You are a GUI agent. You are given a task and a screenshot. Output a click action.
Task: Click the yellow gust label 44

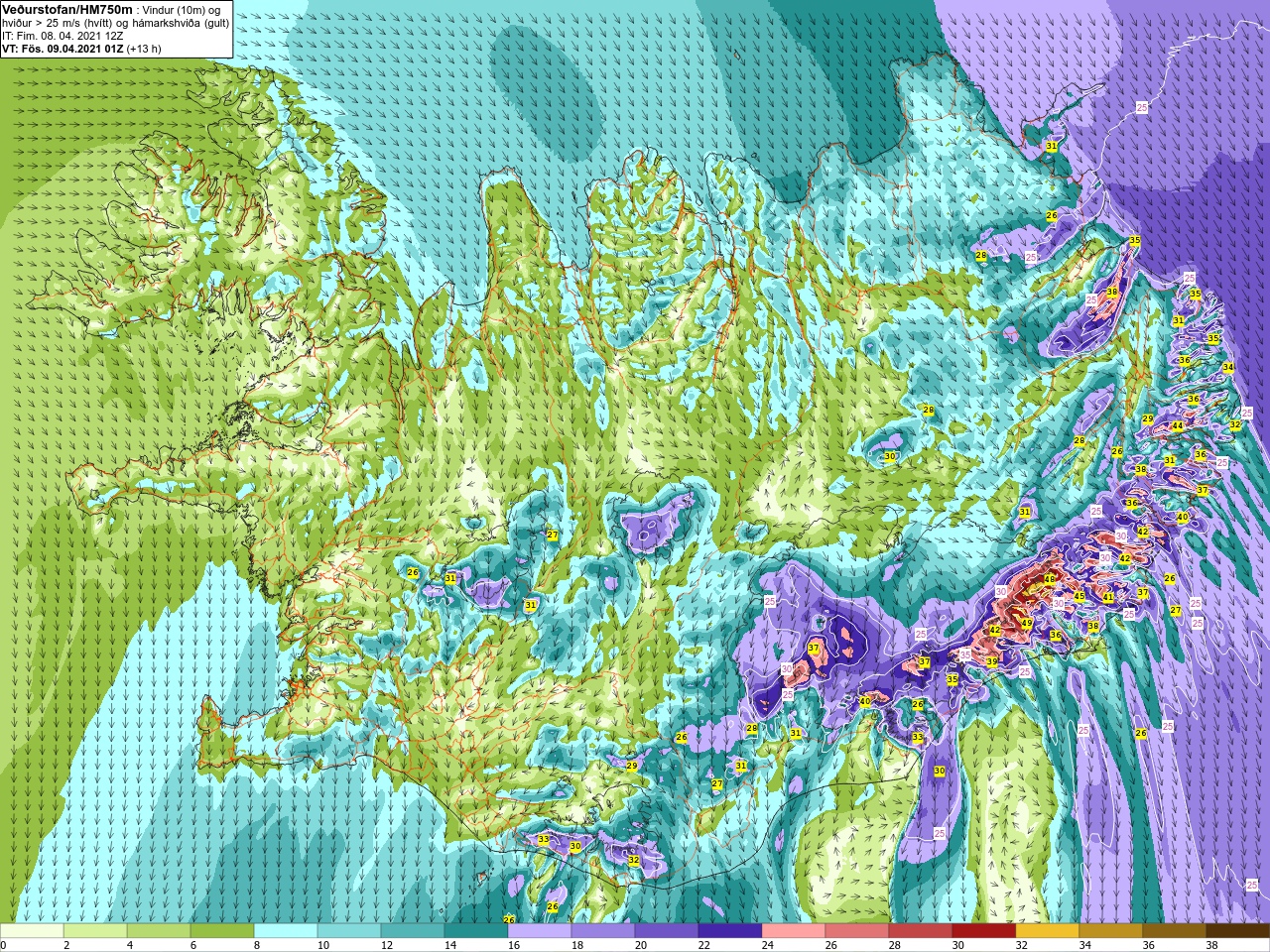tap(1178, 425)
